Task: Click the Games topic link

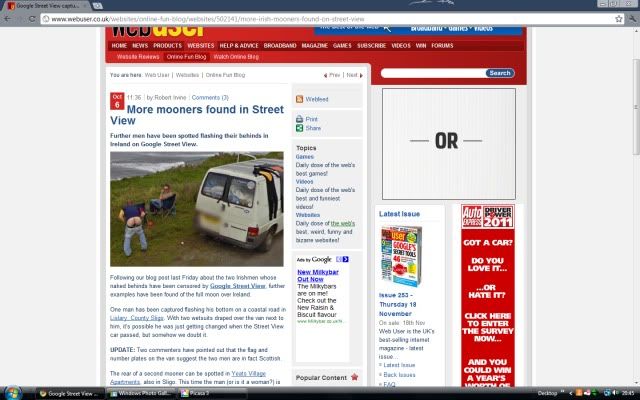Action: point(304,157)
